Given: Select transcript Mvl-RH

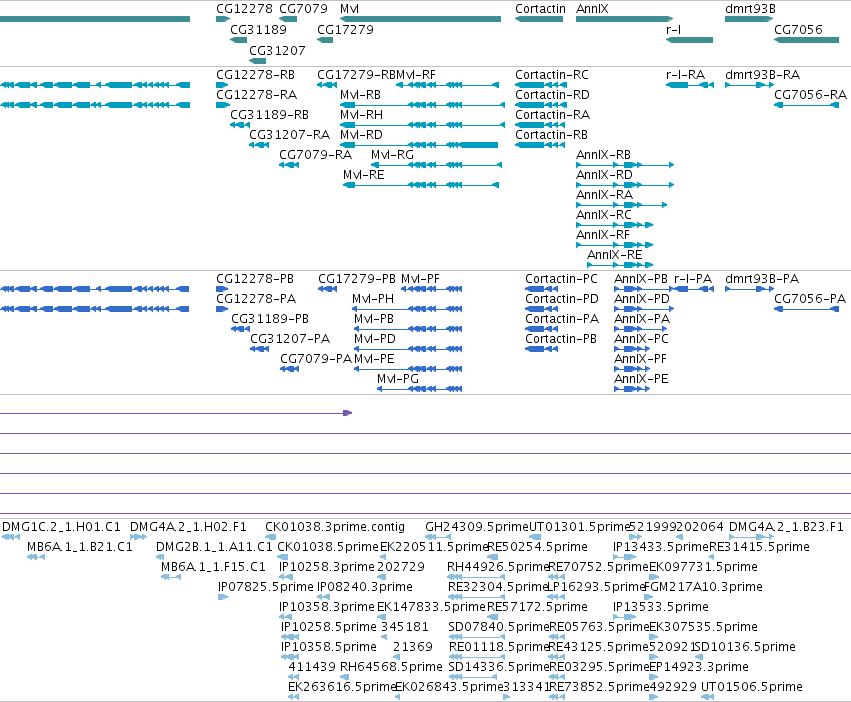Looking at the screenshot, I should click(423, 125).
